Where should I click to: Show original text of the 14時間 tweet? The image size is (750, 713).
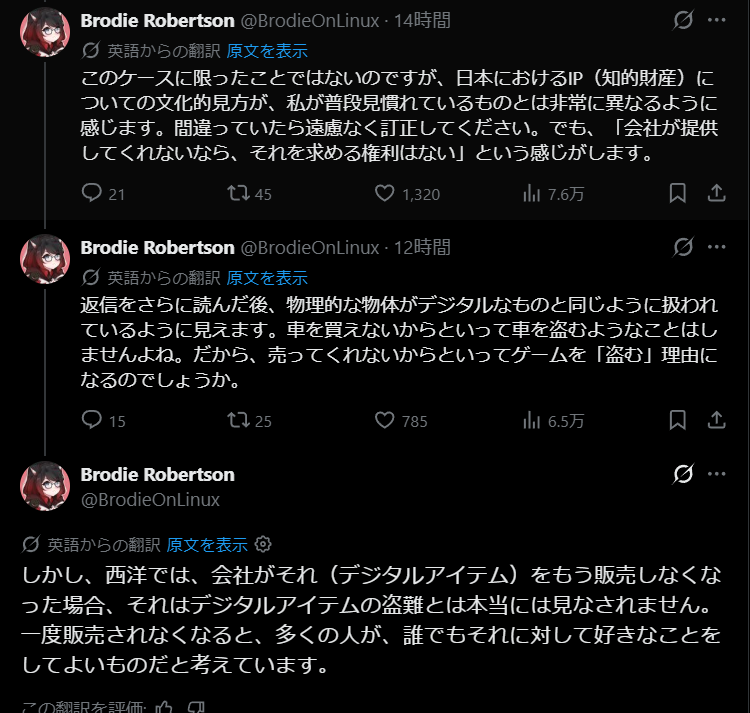267,51
